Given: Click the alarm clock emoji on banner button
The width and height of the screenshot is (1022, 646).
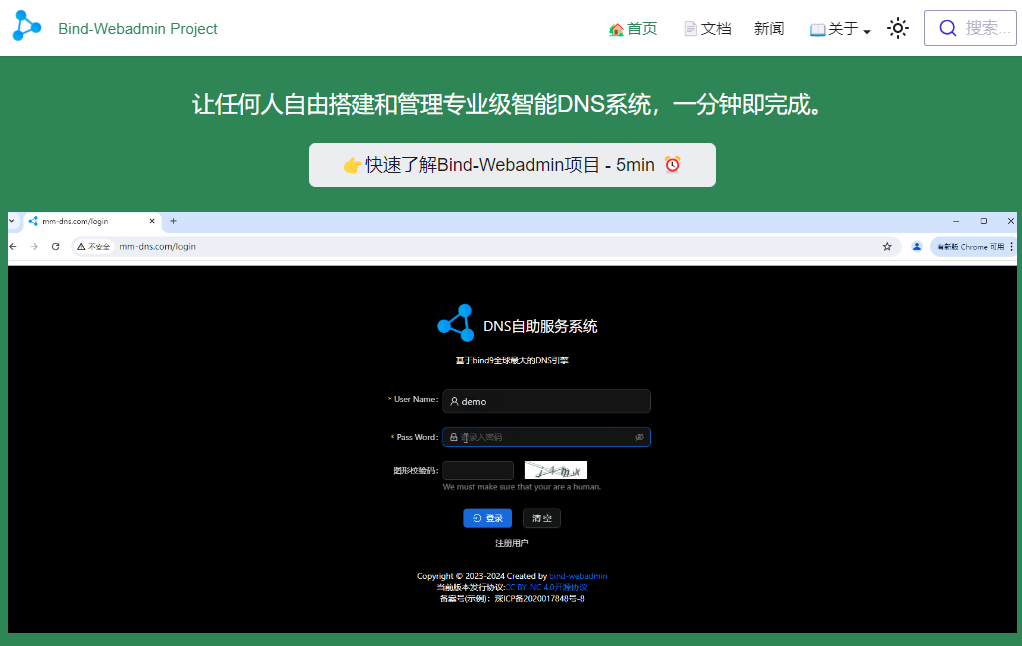Looking at the screenshot, I should (673, 164).
